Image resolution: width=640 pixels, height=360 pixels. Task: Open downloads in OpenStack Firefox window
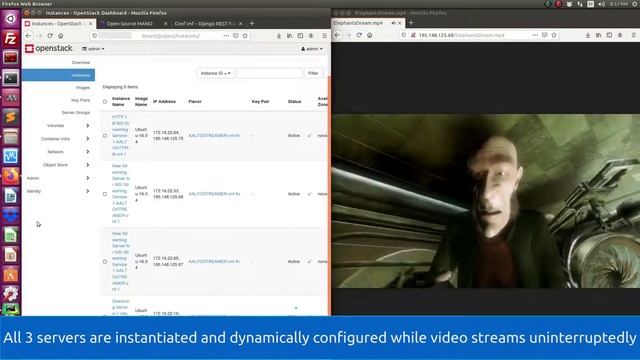tap(279, 36)
